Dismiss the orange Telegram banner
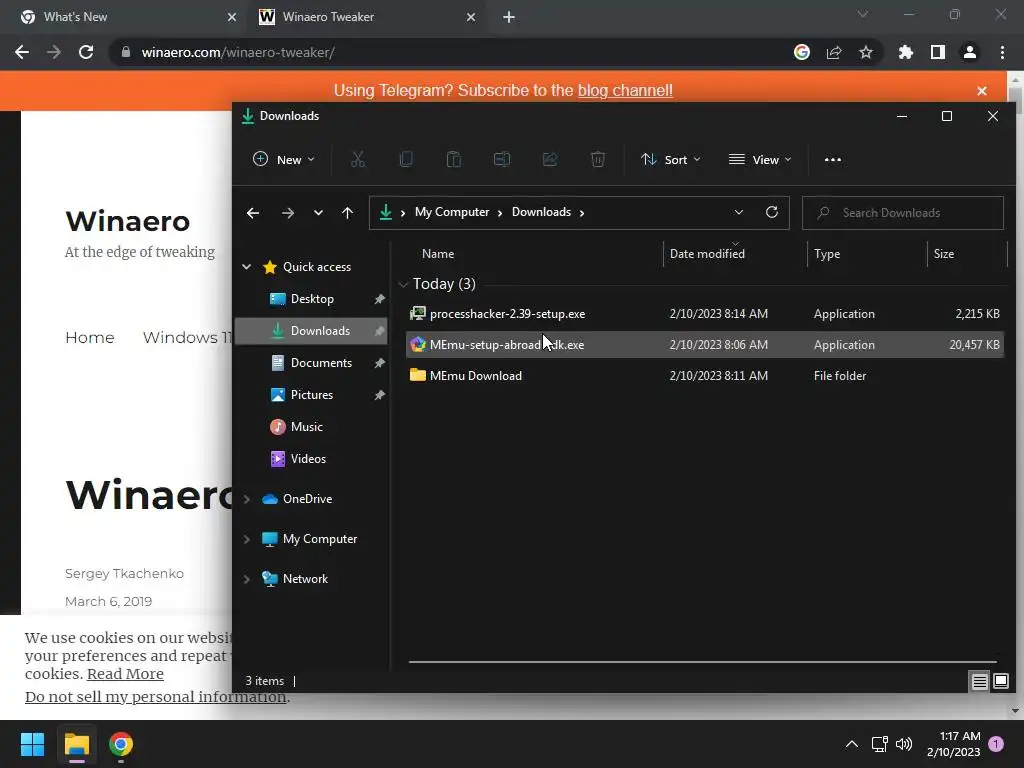Image resolution: width=1024 pixels, height=768 pixels. pyautogui.click(x=982, y=91)
